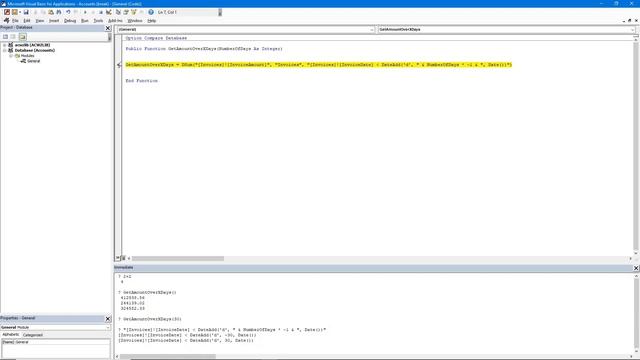Click the Redo toolbar icon
Viewport: 640px width, 360px height.
tap(76, 12)
